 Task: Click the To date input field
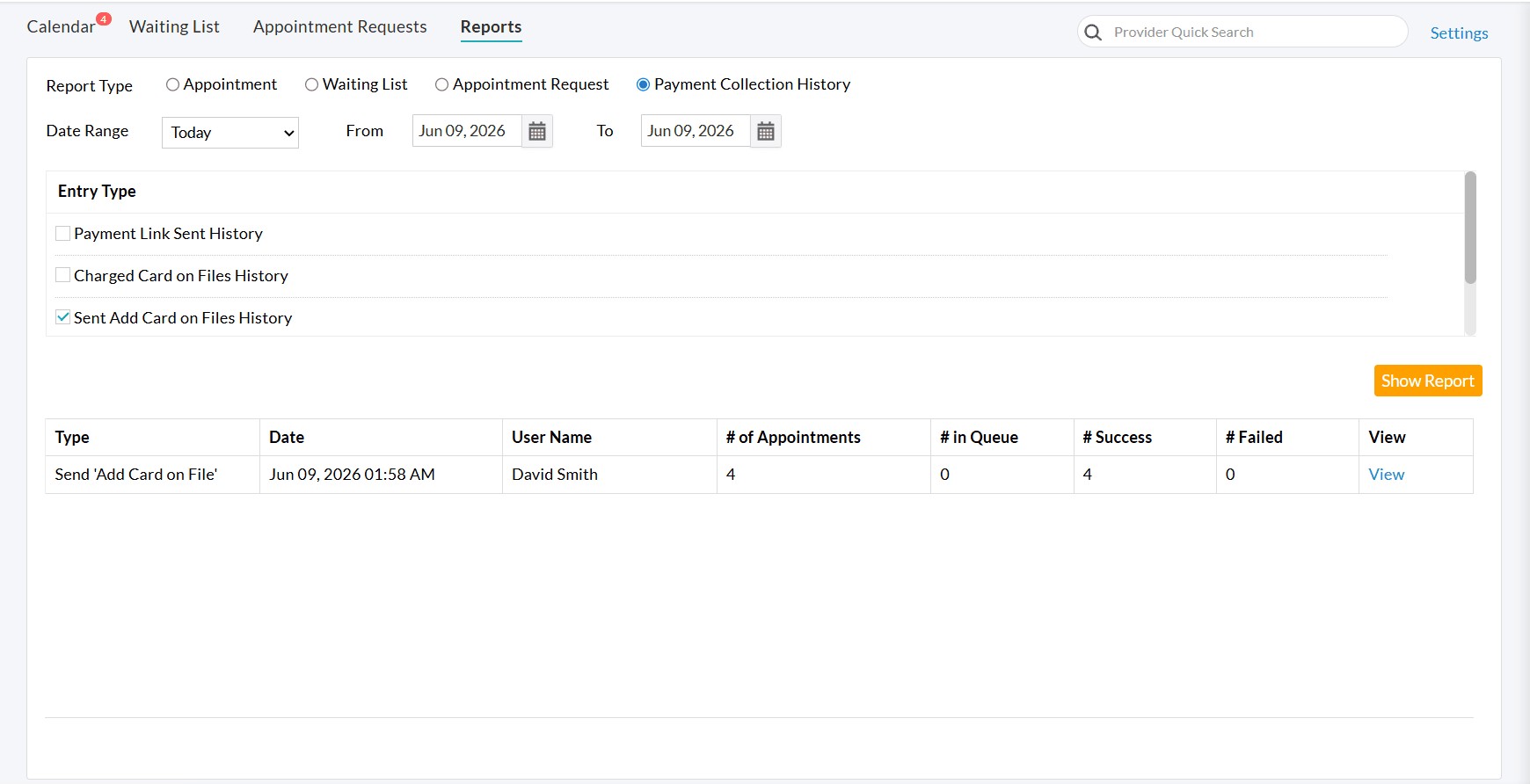696,131
